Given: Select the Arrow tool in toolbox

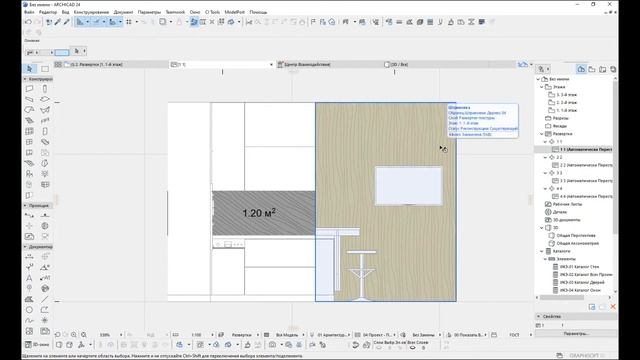Looking at the screenshot, I should pyautogui.click(x=29, y=69).
